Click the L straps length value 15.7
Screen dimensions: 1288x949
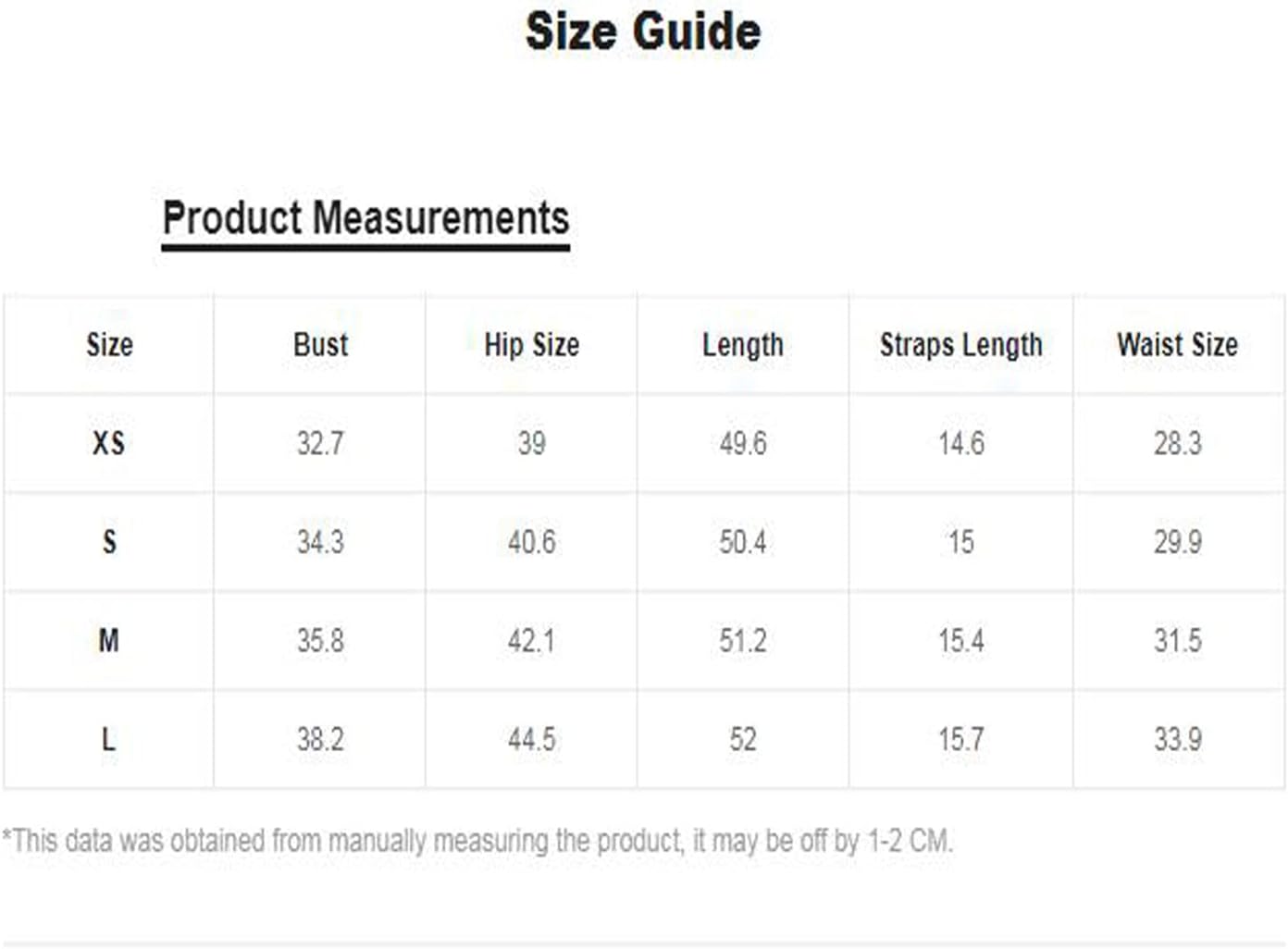tap(960, 739)
